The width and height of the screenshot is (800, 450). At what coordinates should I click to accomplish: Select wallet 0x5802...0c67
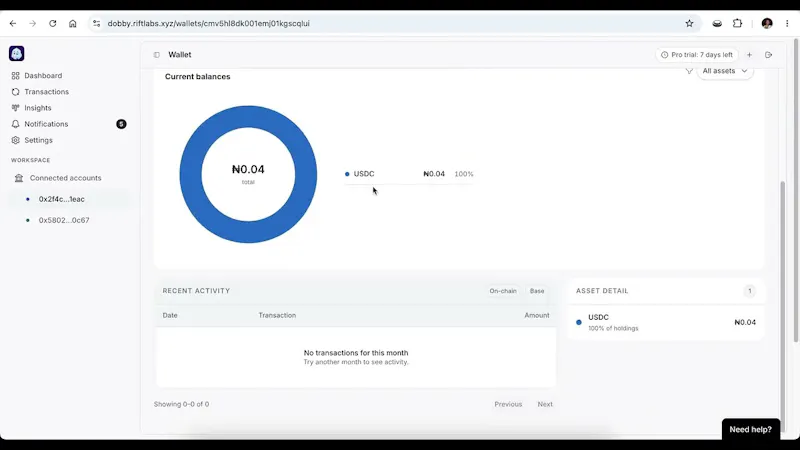pos(64,220)
